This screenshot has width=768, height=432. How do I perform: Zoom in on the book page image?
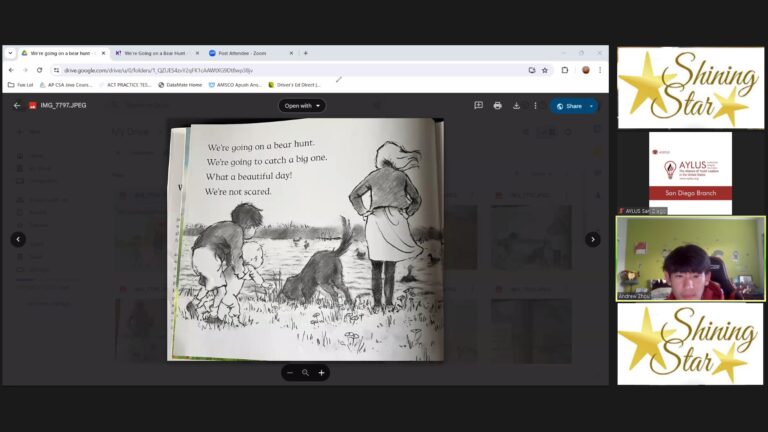pyautogui.click(x=321, y=373)
